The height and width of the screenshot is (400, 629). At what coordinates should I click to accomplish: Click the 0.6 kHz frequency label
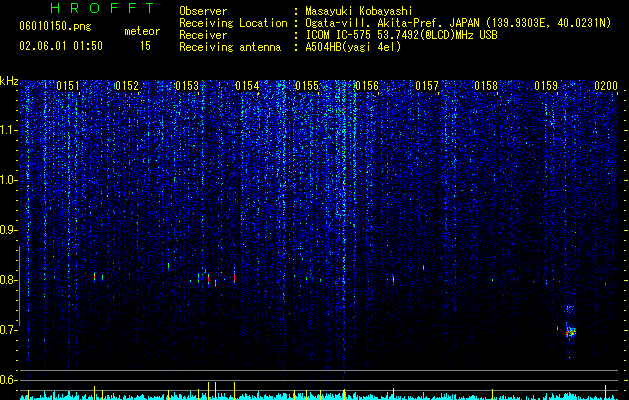(8, 380)
